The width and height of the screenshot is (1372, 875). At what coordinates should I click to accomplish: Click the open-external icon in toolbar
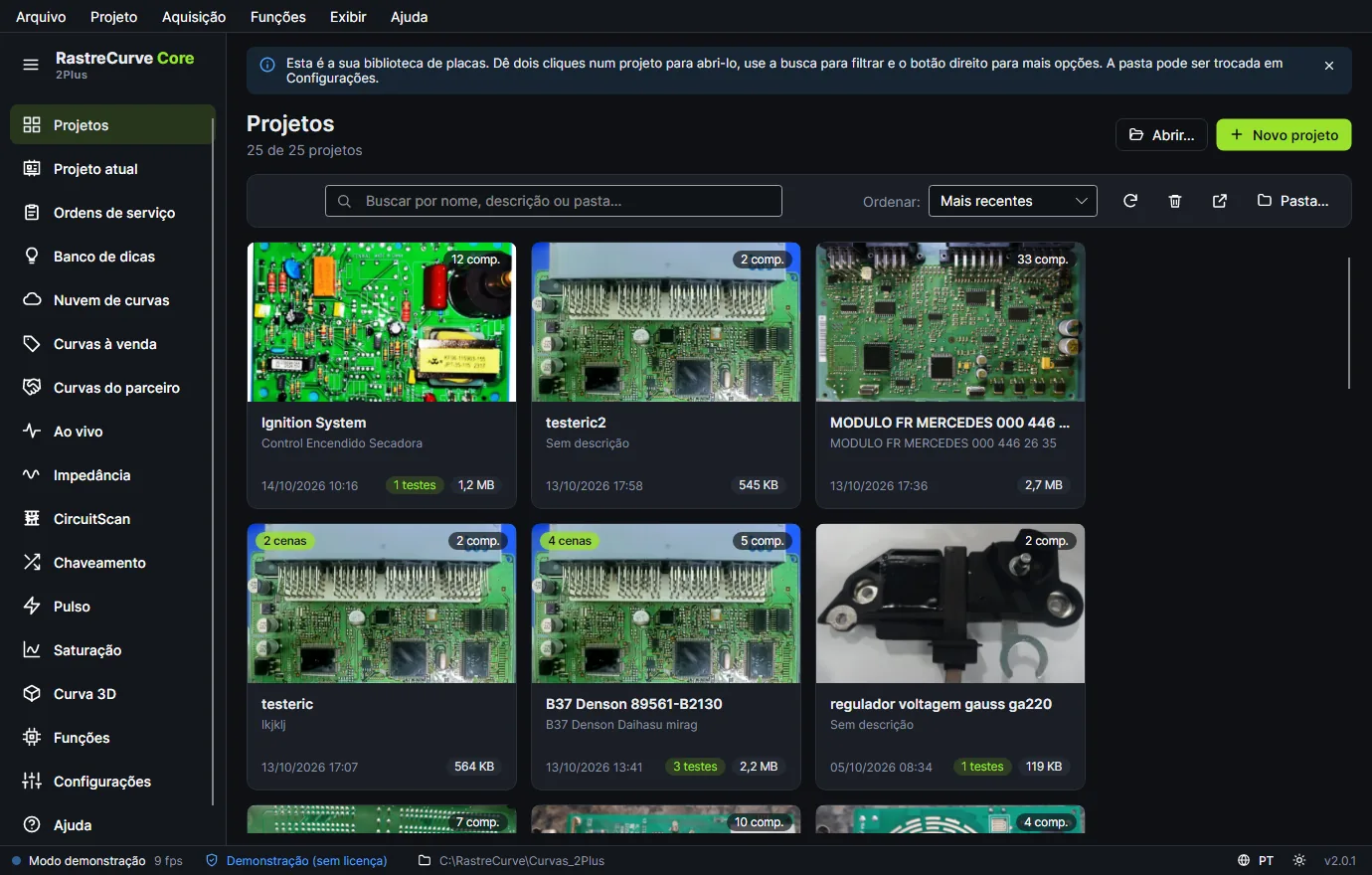[1220, 201]
